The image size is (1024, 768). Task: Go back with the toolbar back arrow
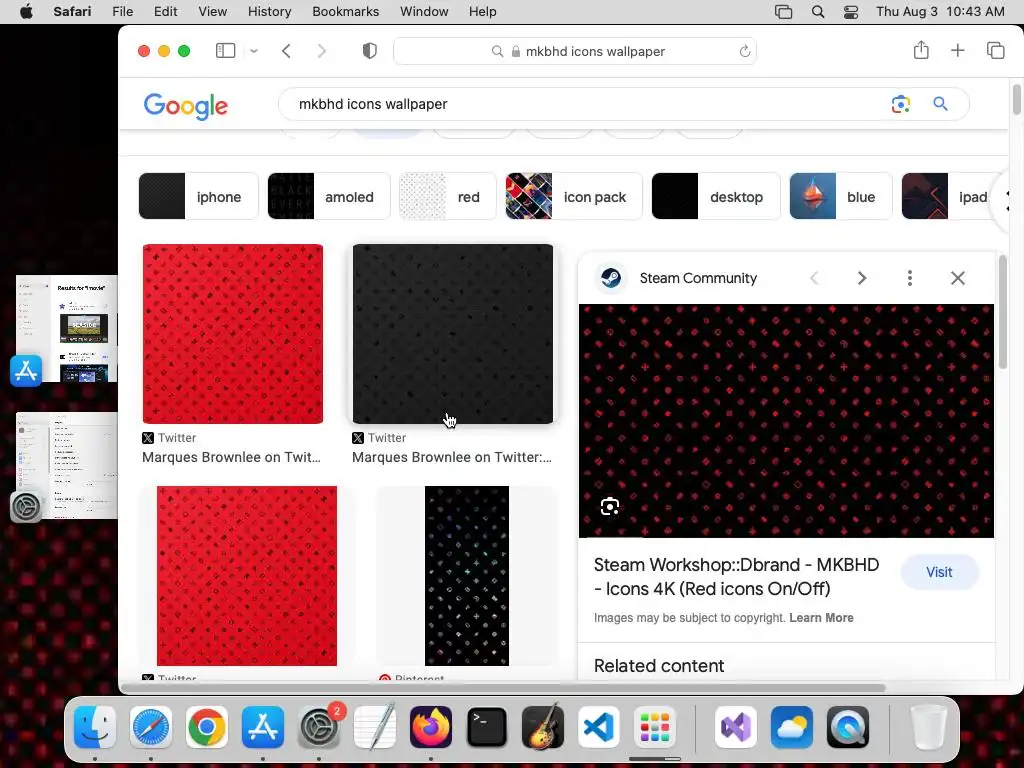tap(286, 51)
